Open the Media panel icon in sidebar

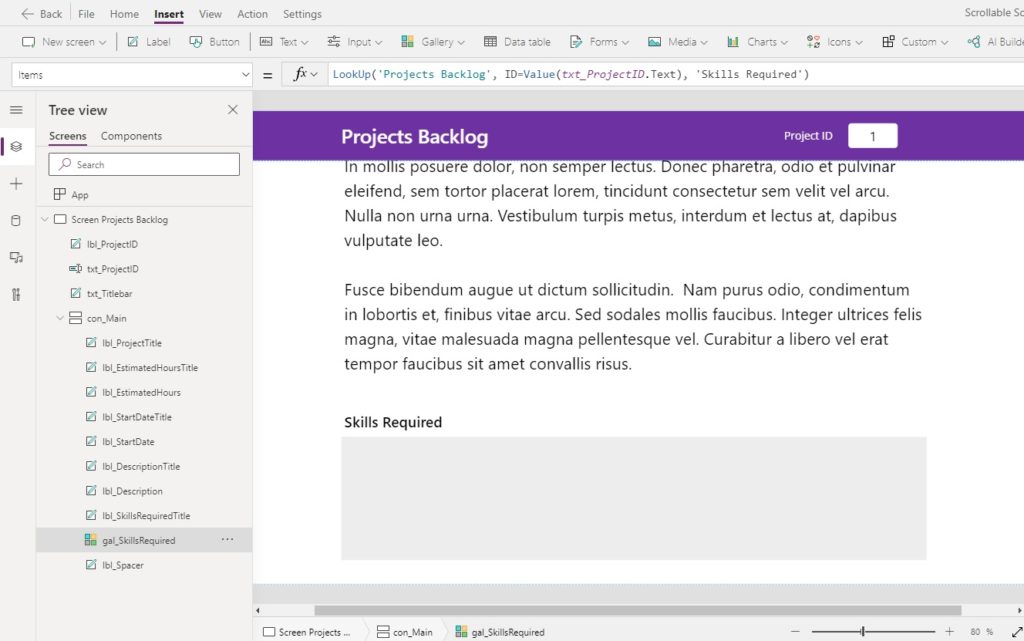click(x=16, y=256)
